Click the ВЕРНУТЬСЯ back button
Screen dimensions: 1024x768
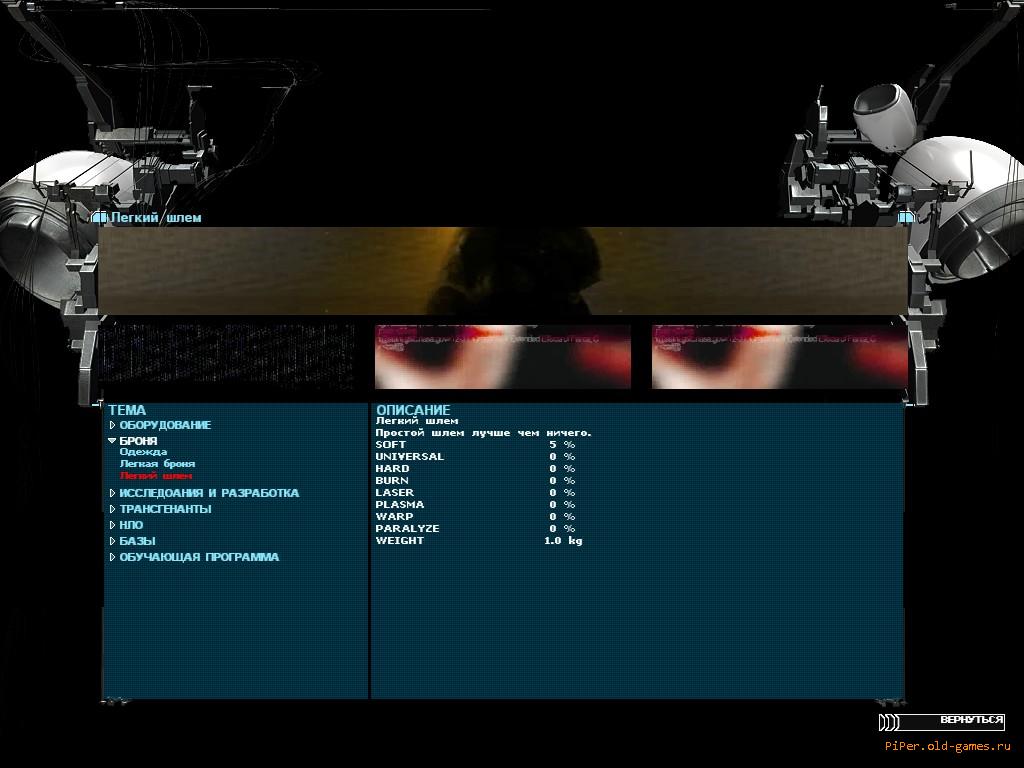(971, 720)
